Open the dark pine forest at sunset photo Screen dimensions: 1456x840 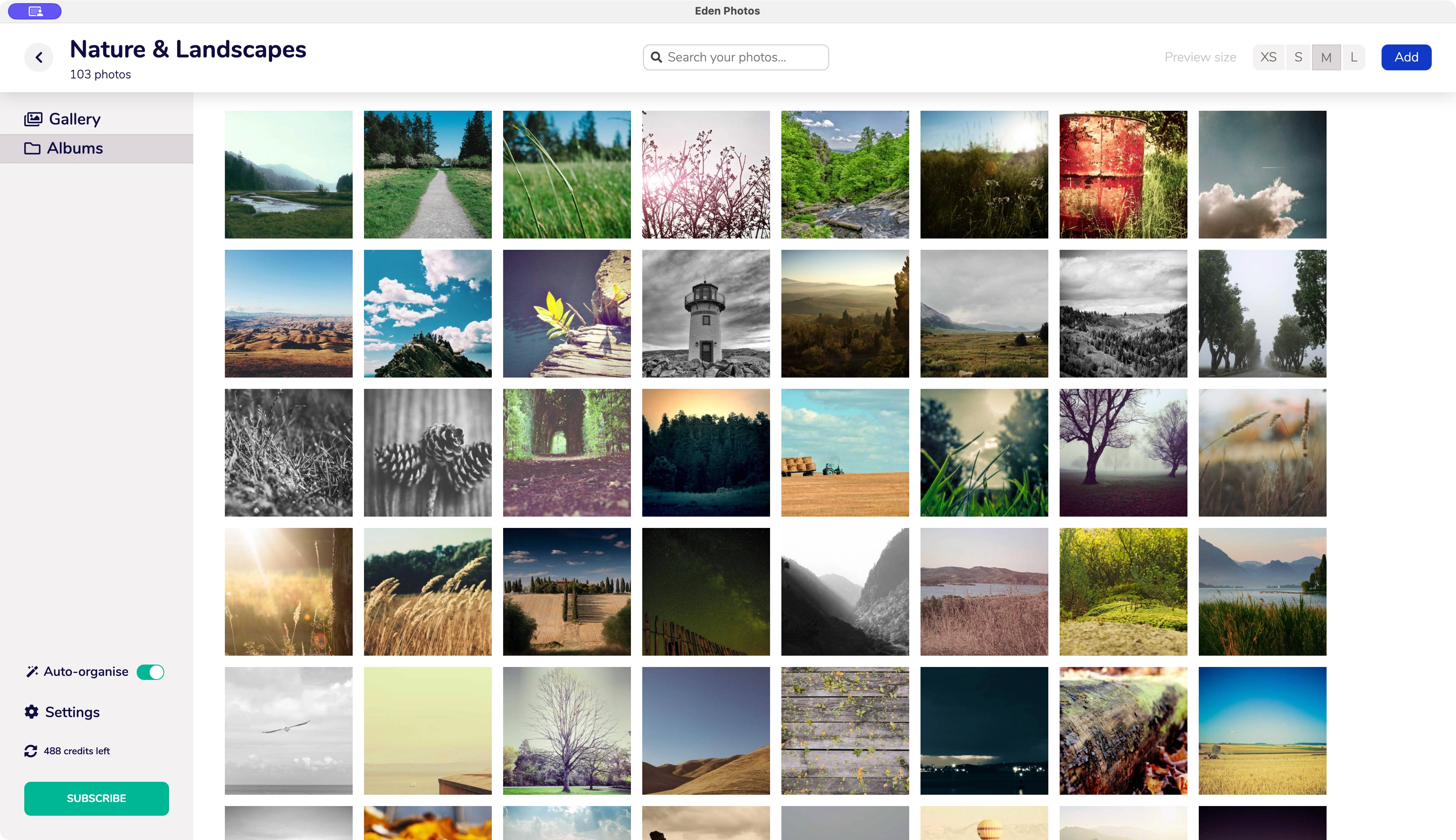point(706,453)
